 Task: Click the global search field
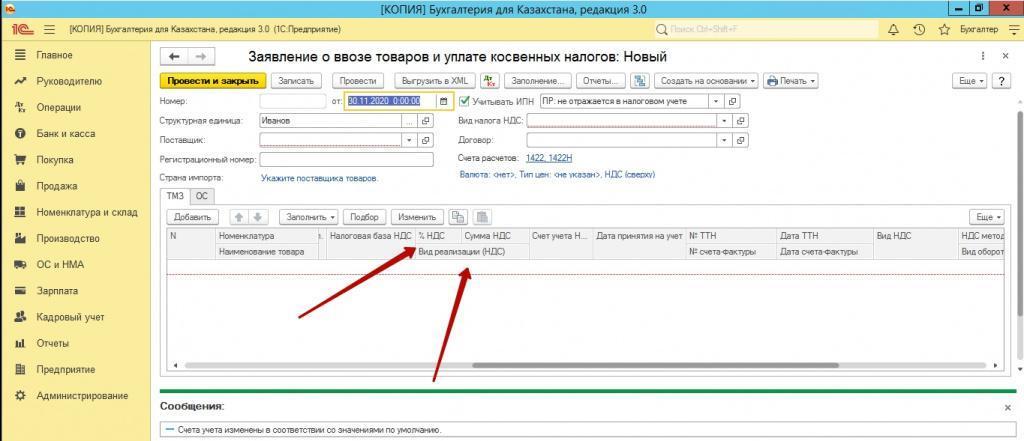(766, 29)
